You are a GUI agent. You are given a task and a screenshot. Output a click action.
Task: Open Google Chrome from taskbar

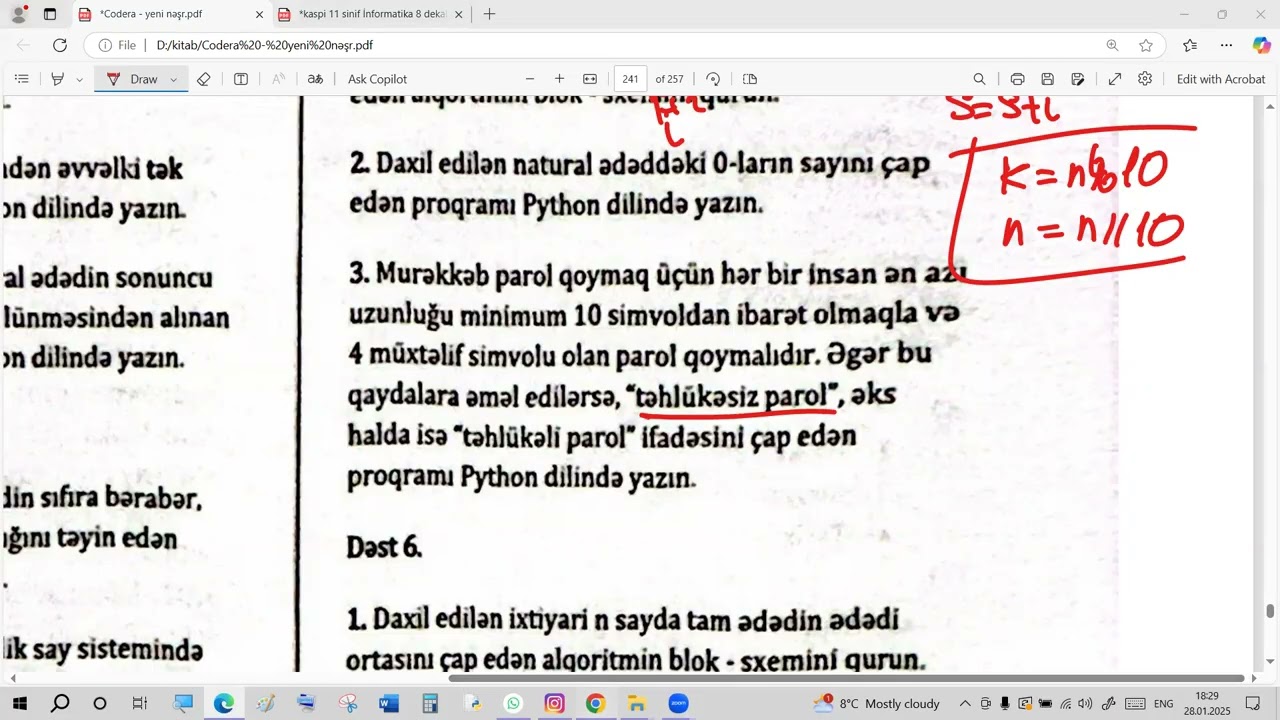pyautogui.click(x=596, y=703)
